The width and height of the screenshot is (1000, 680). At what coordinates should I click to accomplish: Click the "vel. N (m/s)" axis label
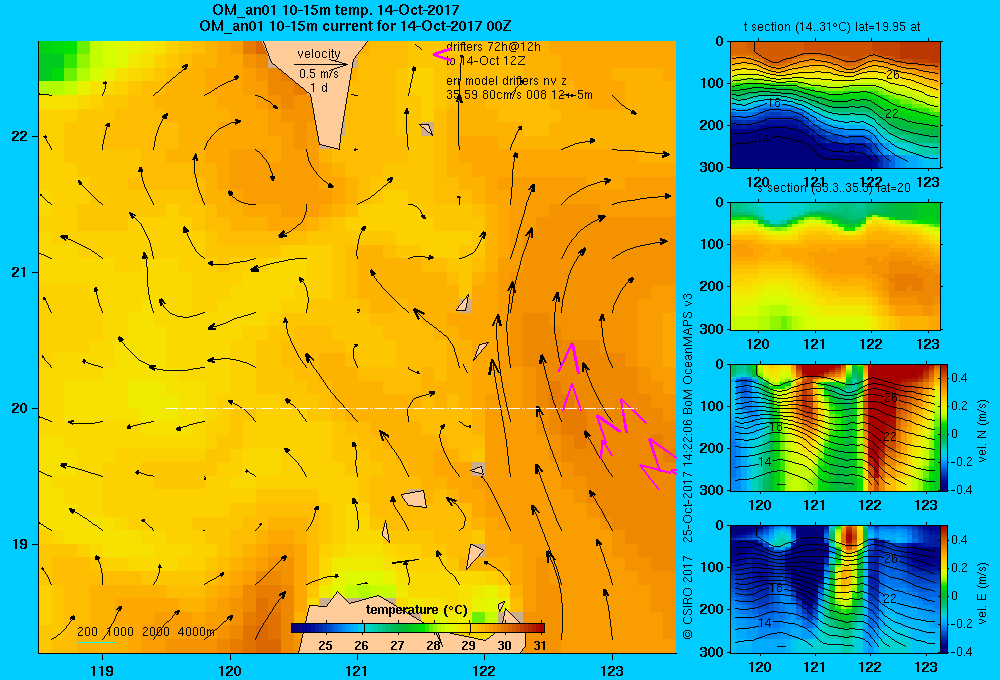pos(983,431)
